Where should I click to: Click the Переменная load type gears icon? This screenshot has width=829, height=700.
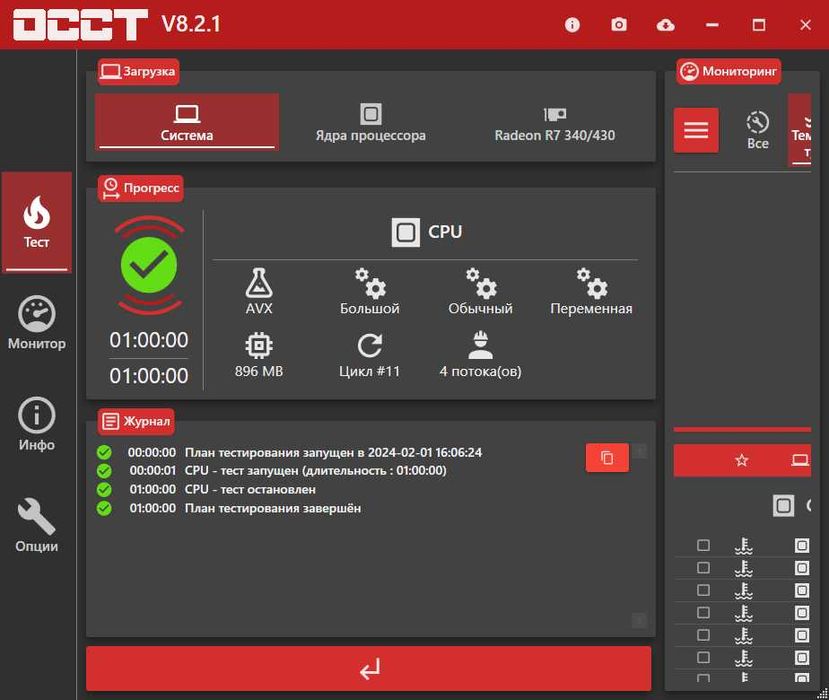(592, 283)
